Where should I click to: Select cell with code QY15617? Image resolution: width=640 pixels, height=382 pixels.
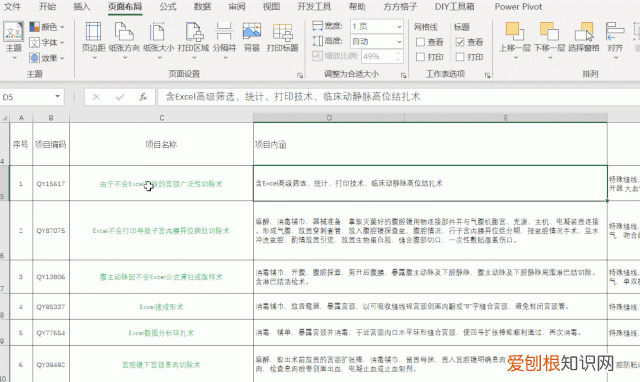pos(51,184)
